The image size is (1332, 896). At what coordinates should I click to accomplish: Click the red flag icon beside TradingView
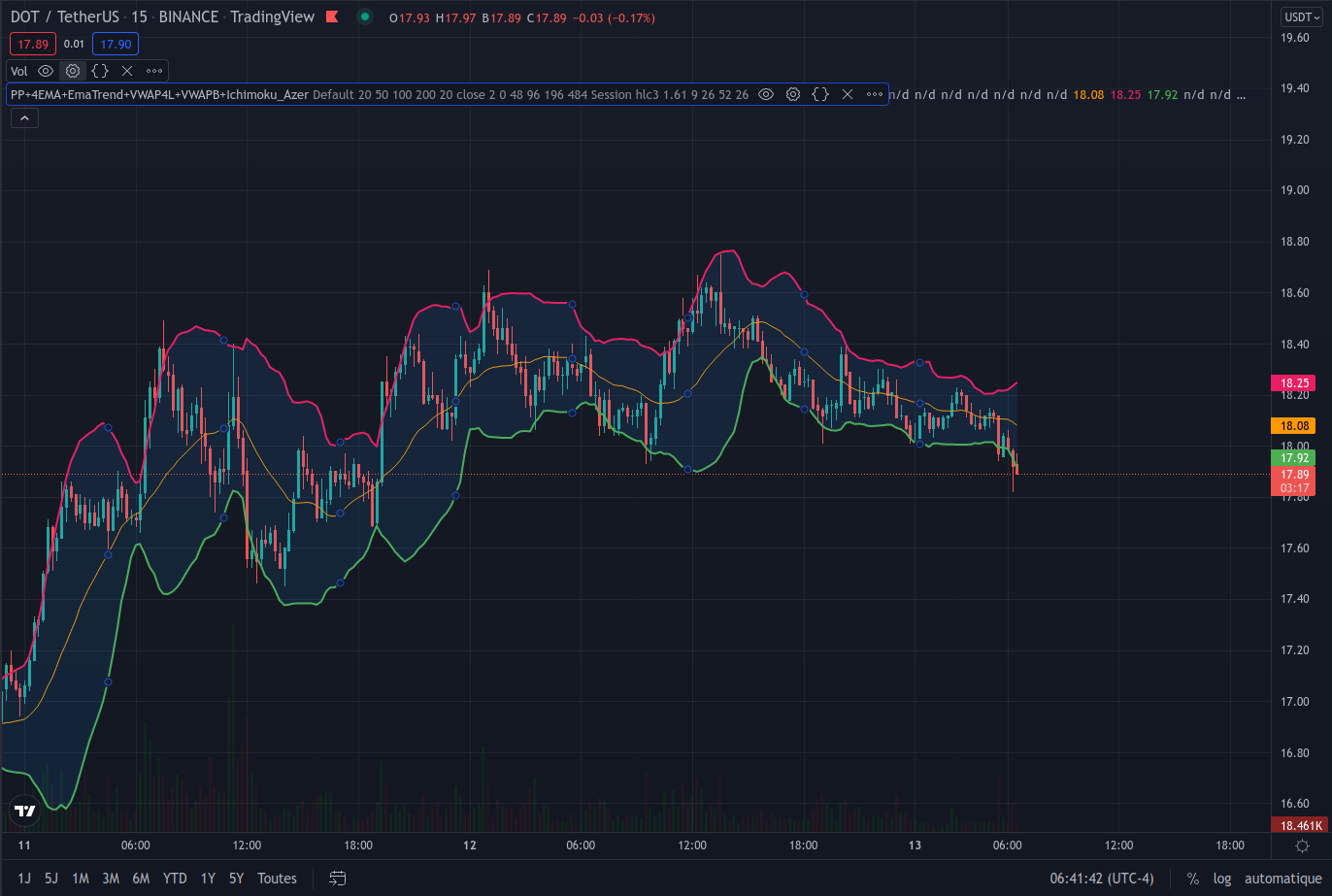coord(331,17)
